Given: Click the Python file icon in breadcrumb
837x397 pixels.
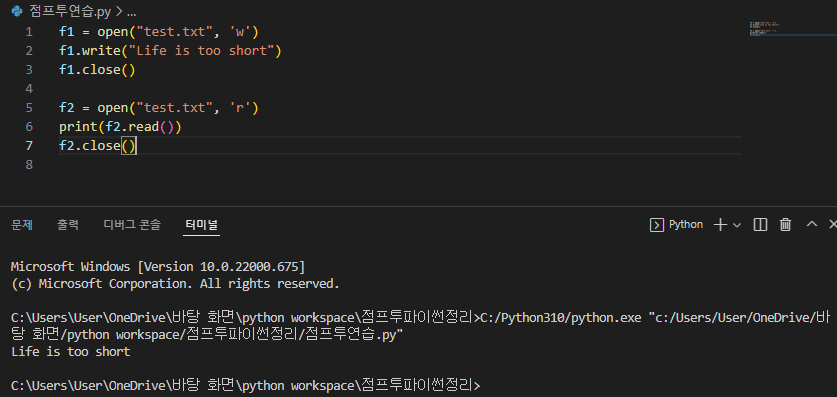Looking at the screenshot, I should 17,11.
